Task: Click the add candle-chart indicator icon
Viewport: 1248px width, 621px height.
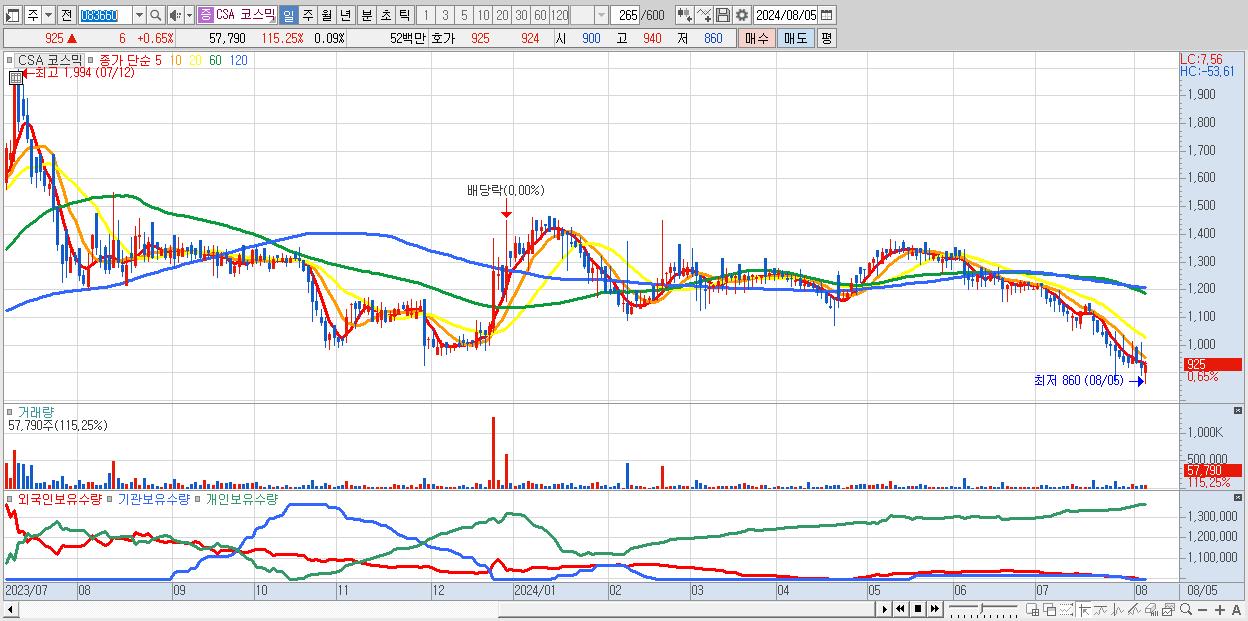Action: pos(685,15)
